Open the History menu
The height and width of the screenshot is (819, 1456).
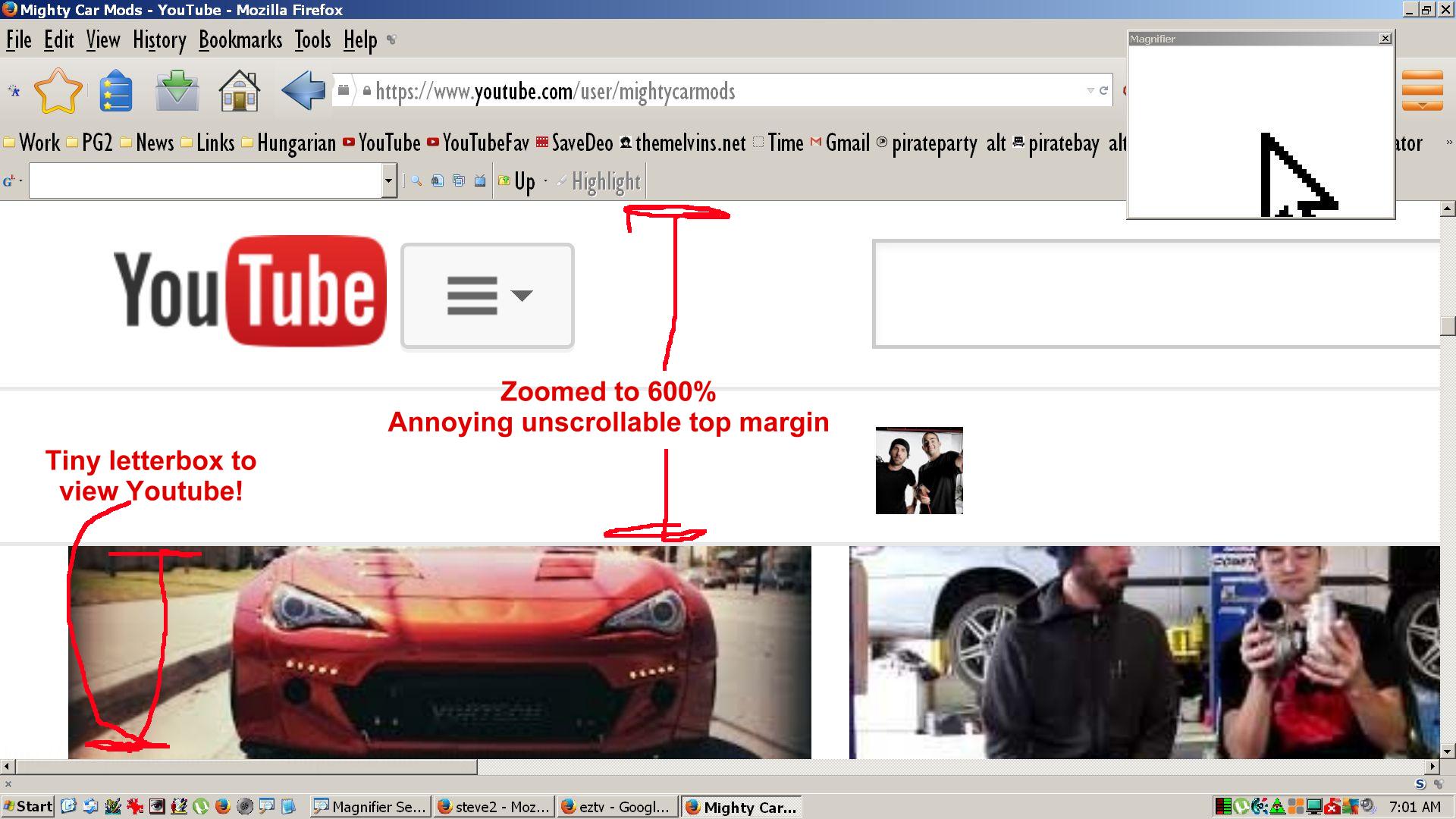(x=159, y=40)
